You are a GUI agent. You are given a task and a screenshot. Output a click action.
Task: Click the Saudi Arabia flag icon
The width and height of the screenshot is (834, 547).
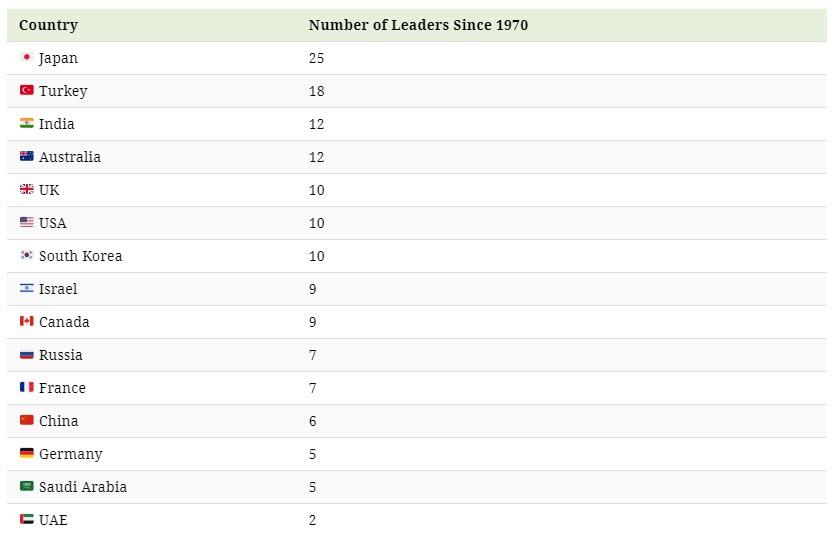click(27, 486)
